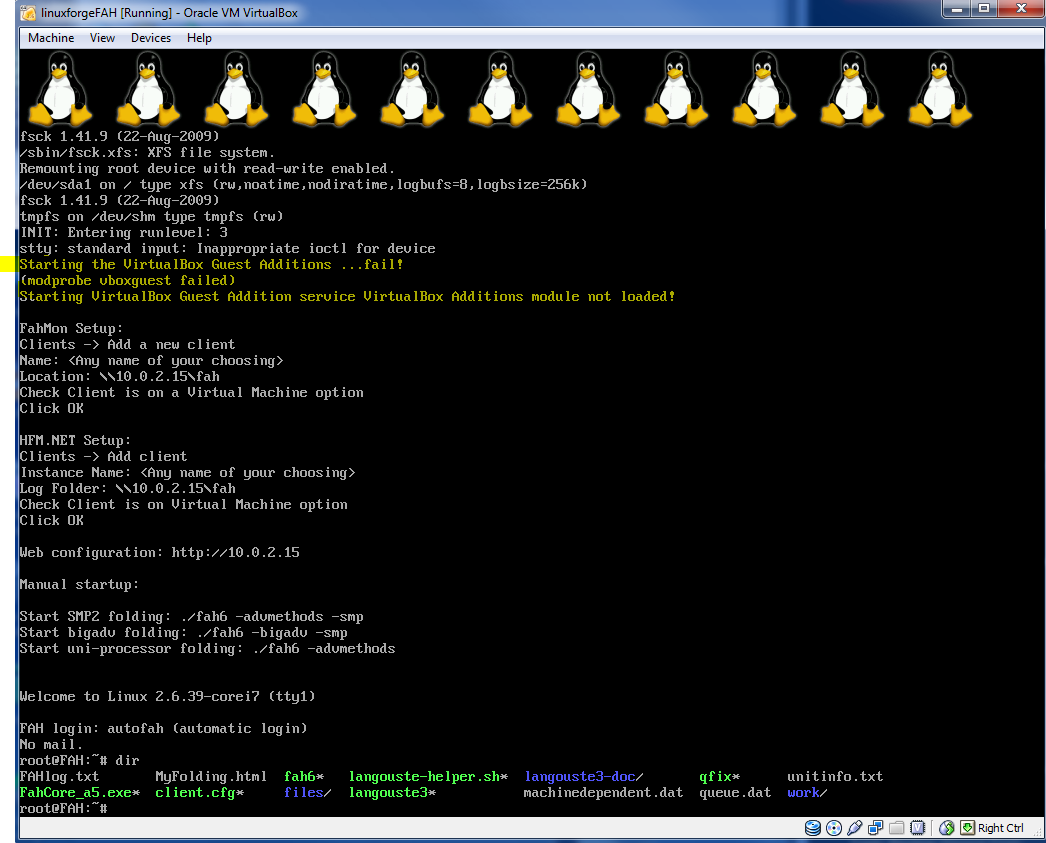Open the Help menu
This screenshot has height=843, width=1046.
click(x=199, y=38)
